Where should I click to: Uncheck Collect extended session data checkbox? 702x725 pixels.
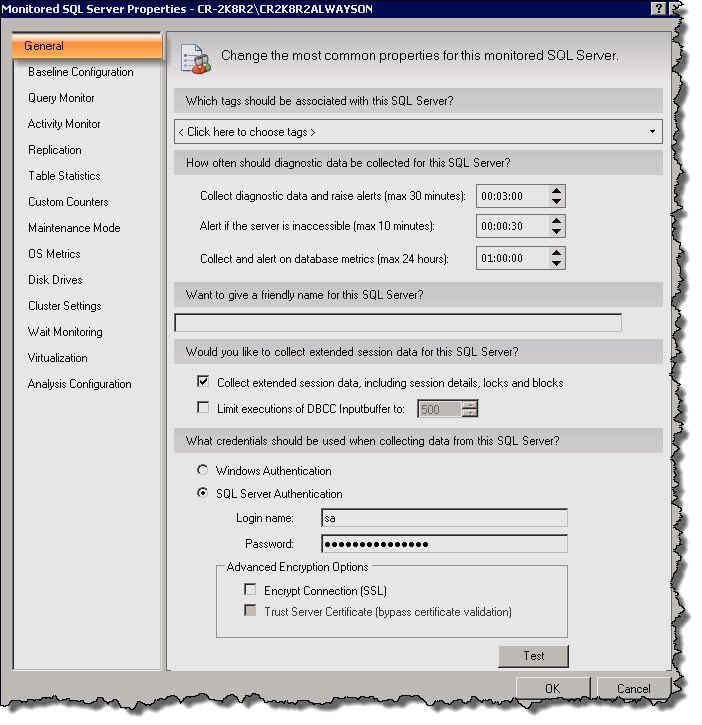point(203,381)
